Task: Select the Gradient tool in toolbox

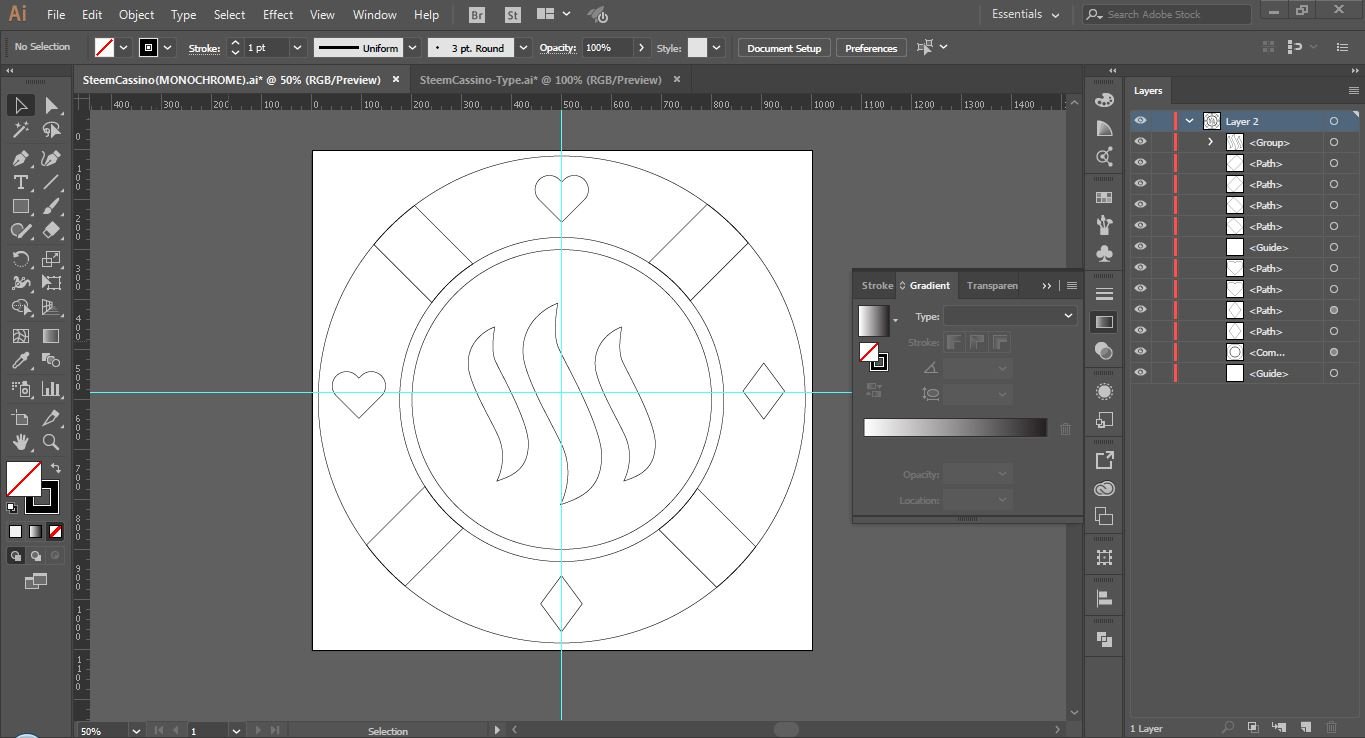Action: [x=51, y=336]
